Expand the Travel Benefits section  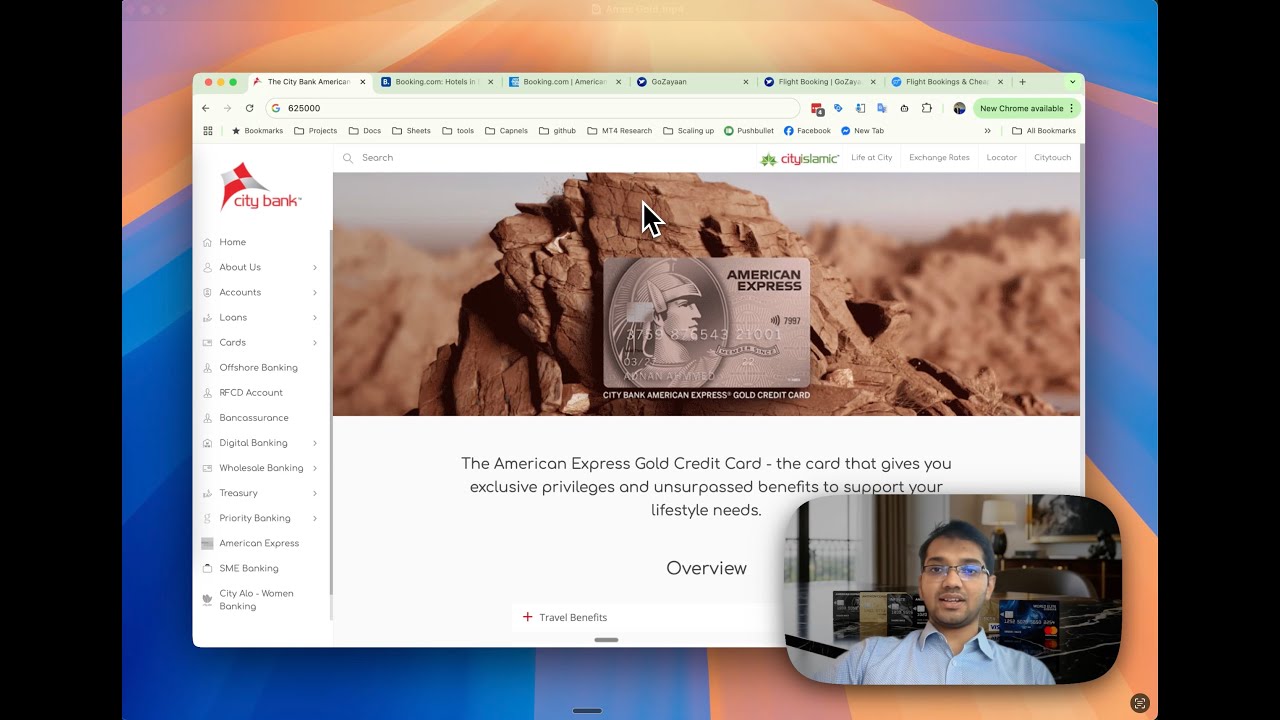650,617
